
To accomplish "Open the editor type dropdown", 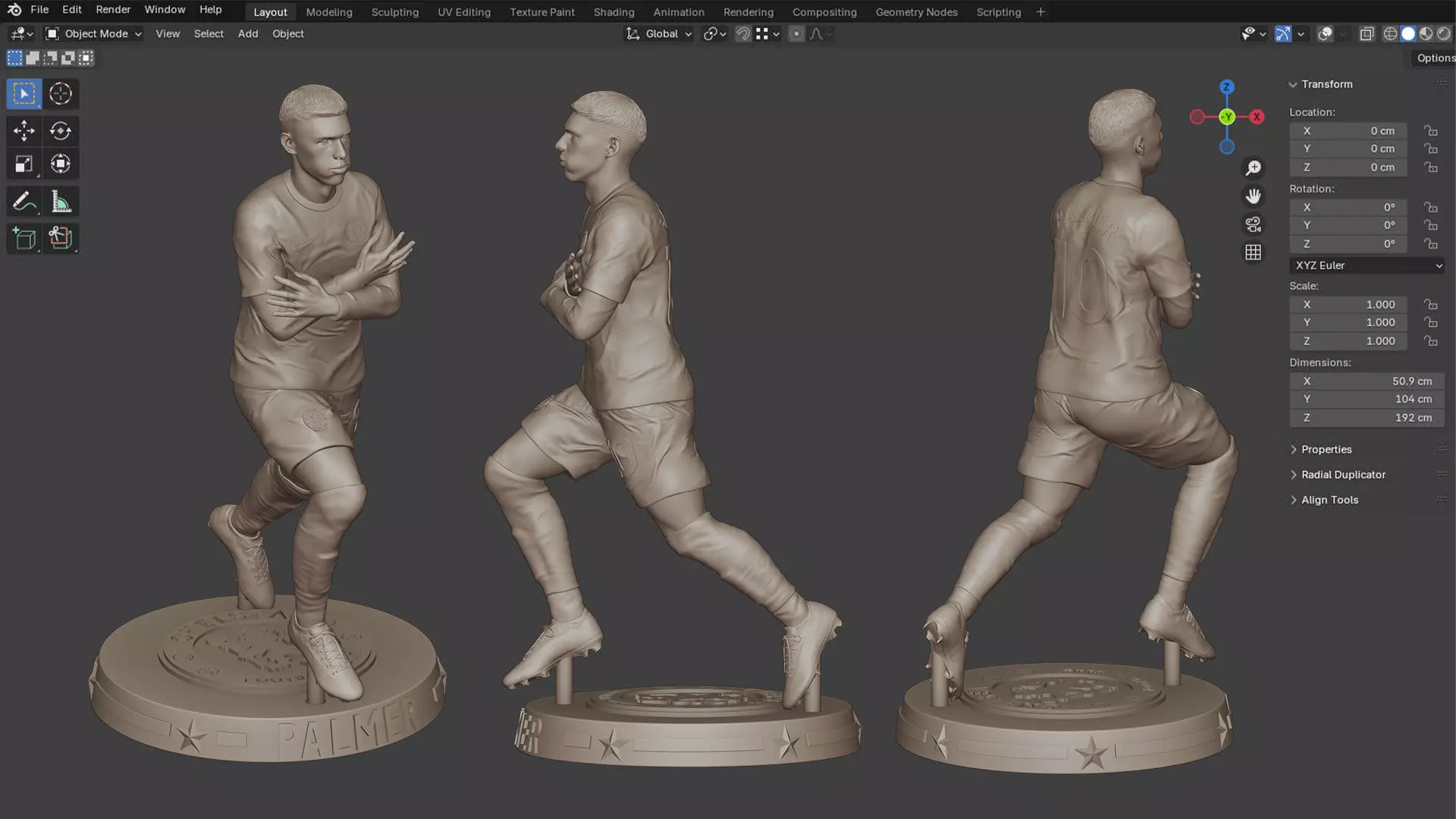I will click(x=21, y=34).
